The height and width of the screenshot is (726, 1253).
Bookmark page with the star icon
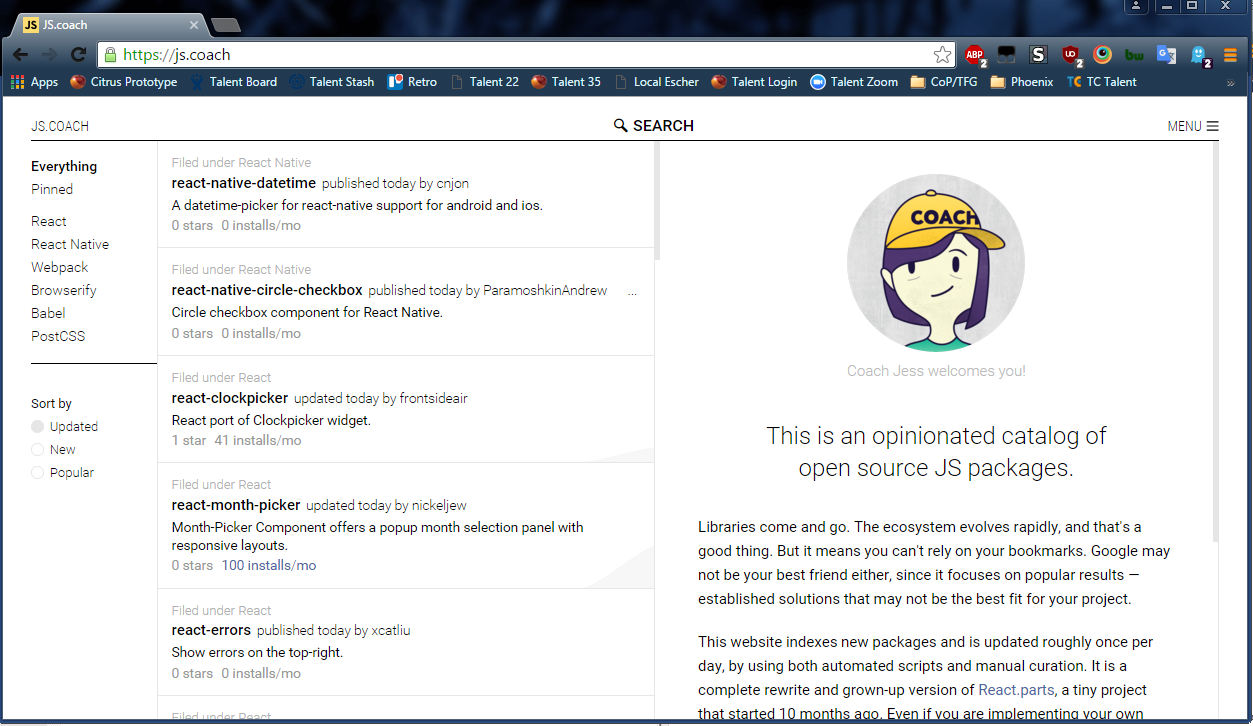click(x=942, y=55)
